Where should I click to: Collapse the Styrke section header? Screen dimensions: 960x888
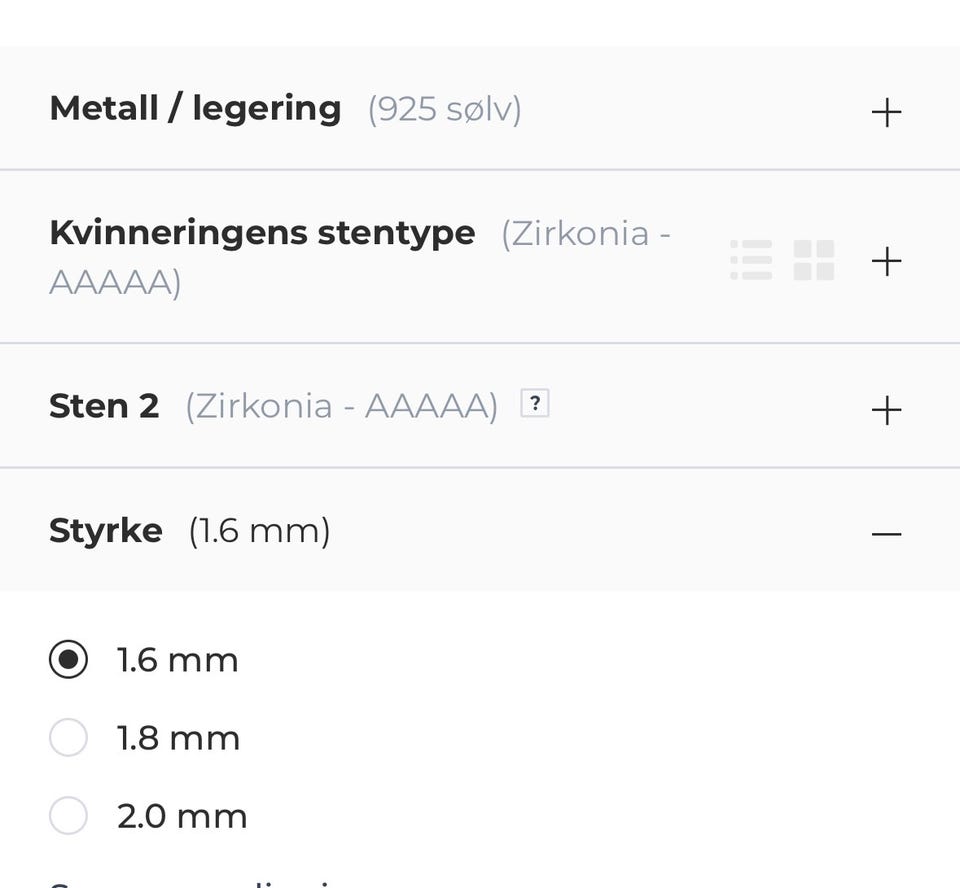(x=105, y=530)
